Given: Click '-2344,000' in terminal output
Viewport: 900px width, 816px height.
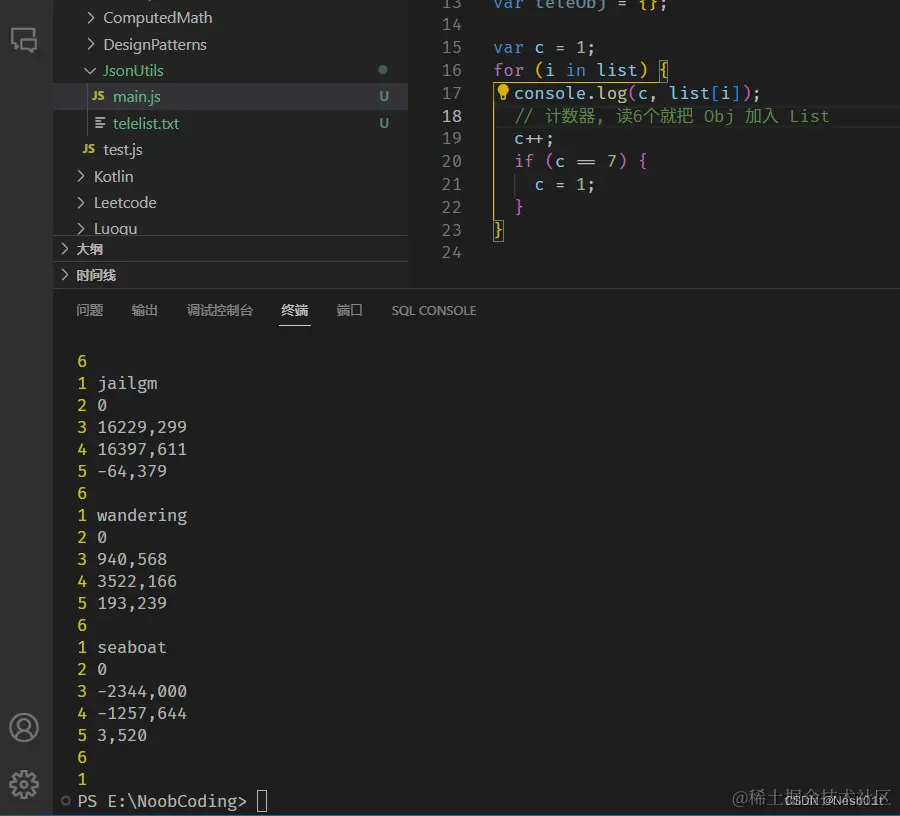Looking at the screenshot, I should coord(142,691).
